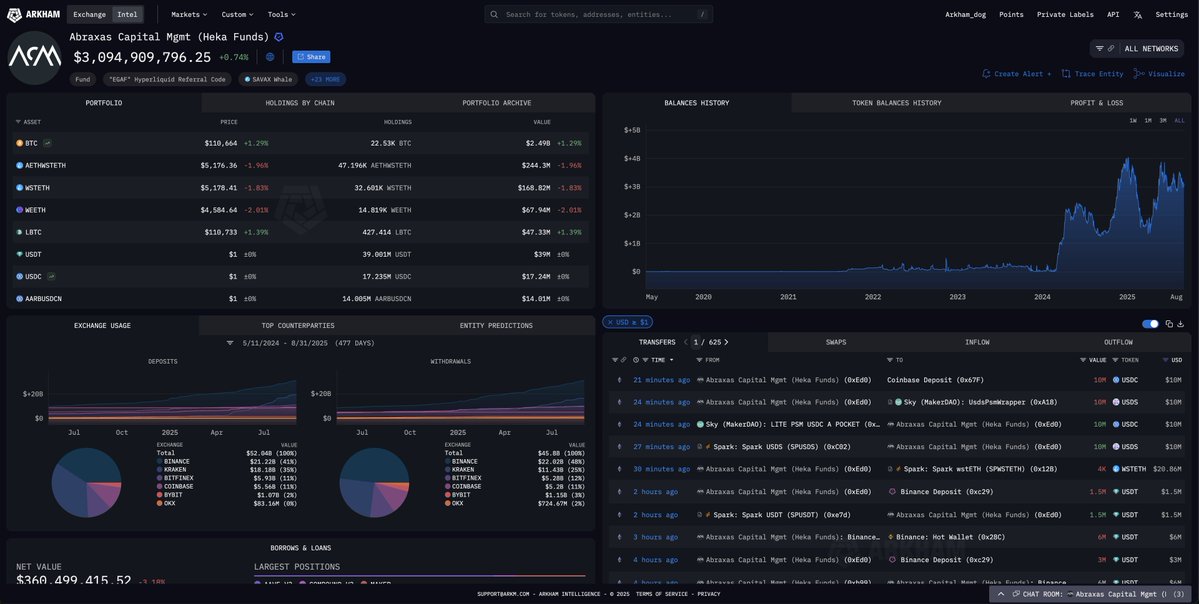Viewport: 1199px width, 604px height.
Task: Select the ALL chart range
Action: click(x=1179, y=121)
